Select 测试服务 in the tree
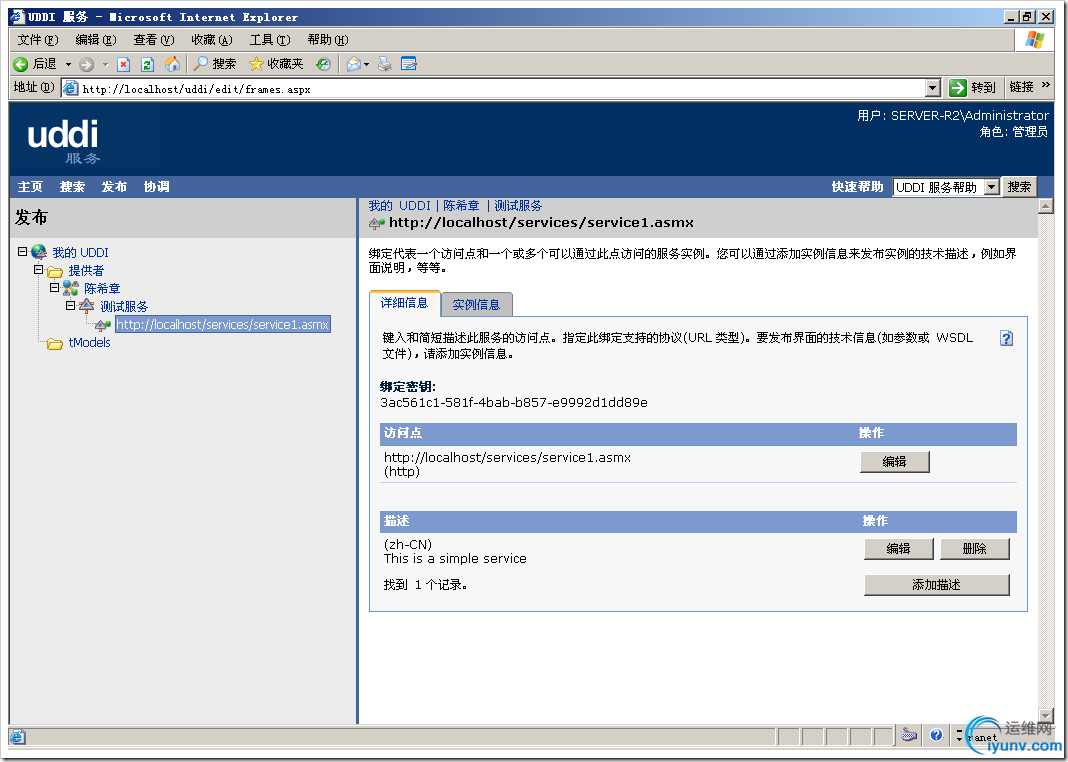Viewport: 1068px width, 762px height. click(124, 306)
